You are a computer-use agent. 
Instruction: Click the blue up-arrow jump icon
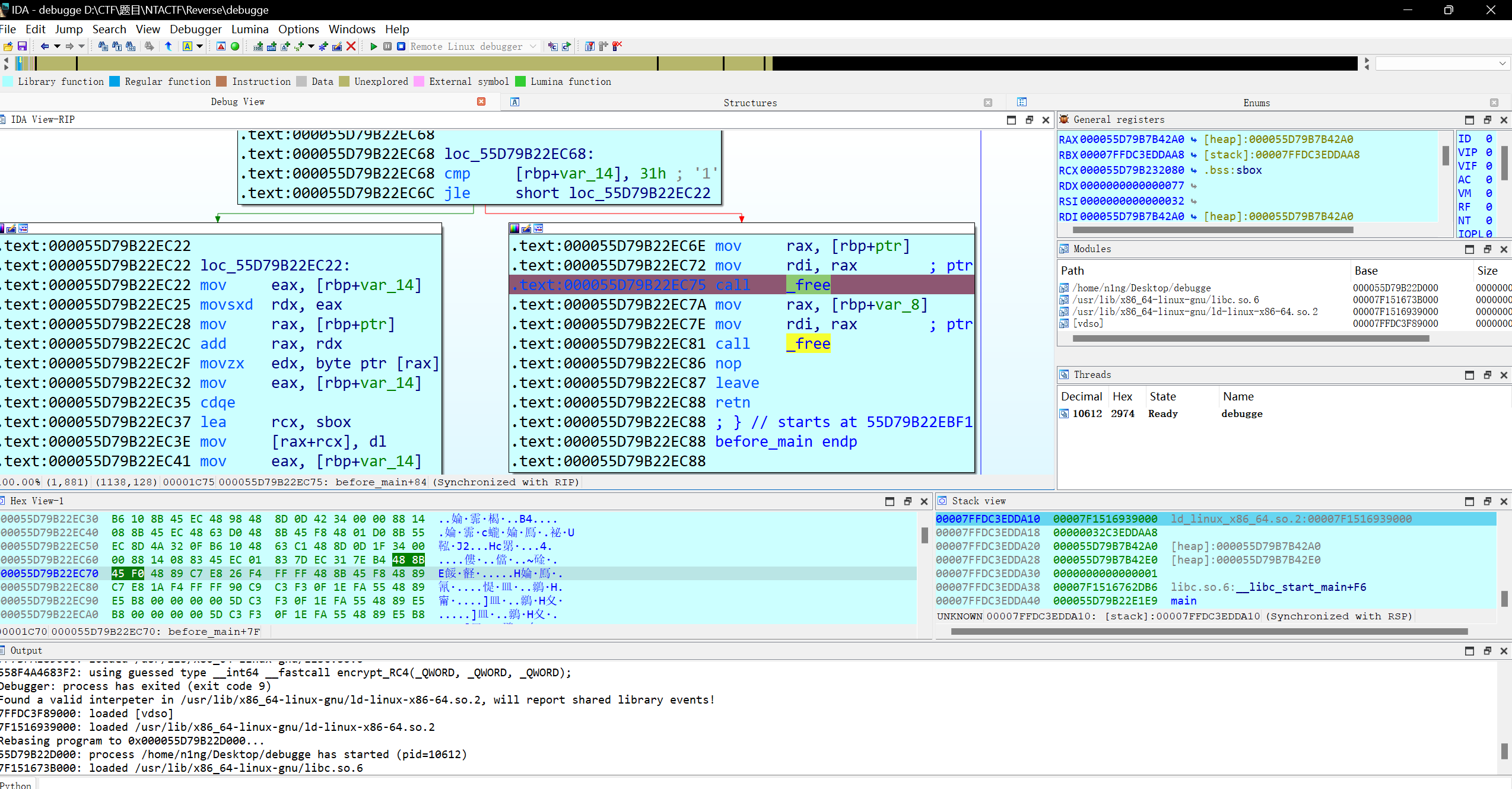click(169, 46)
